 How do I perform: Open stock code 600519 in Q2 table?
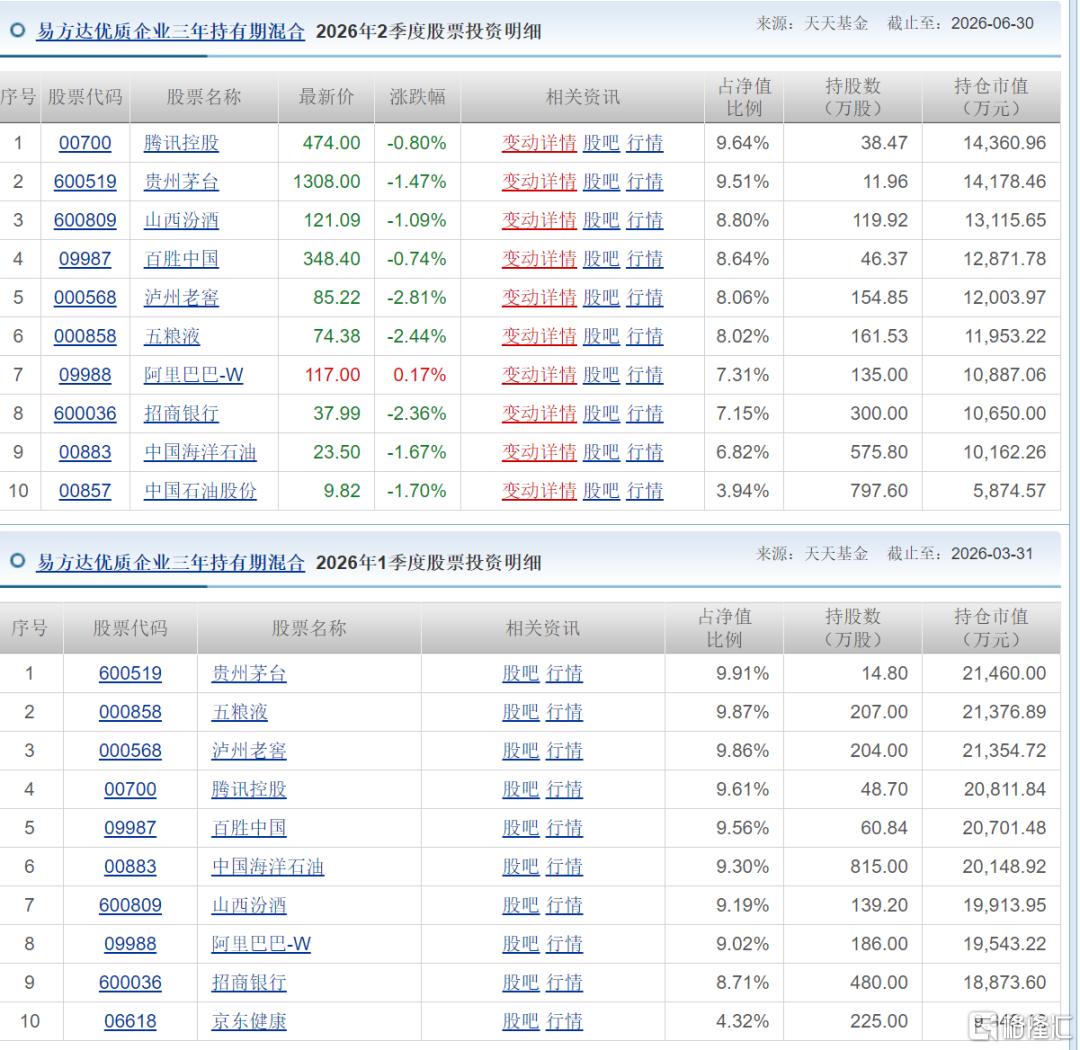pos(85,181)
